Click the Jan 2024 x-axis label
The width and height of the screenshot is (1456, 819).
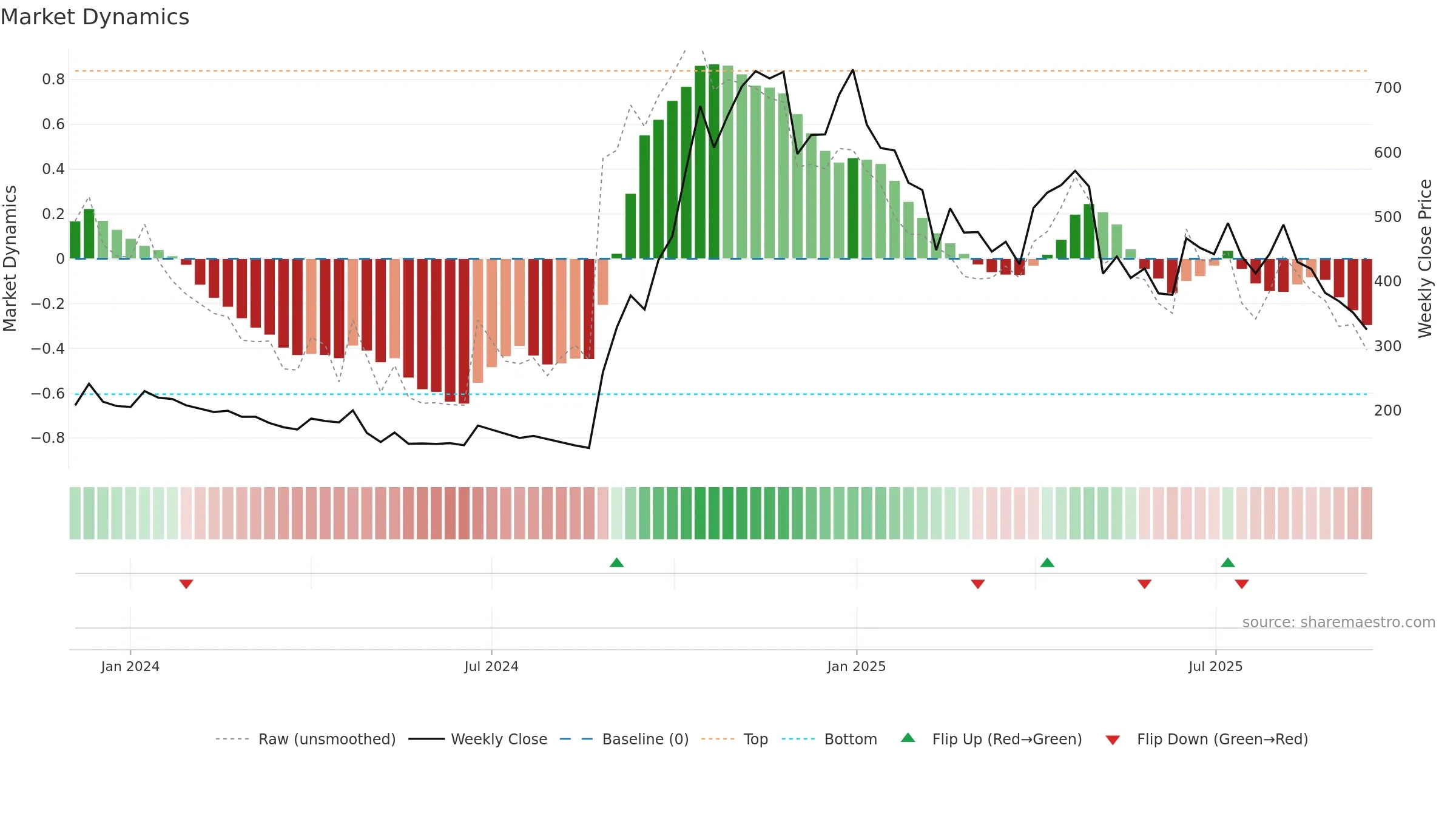(x=130, y=666)
